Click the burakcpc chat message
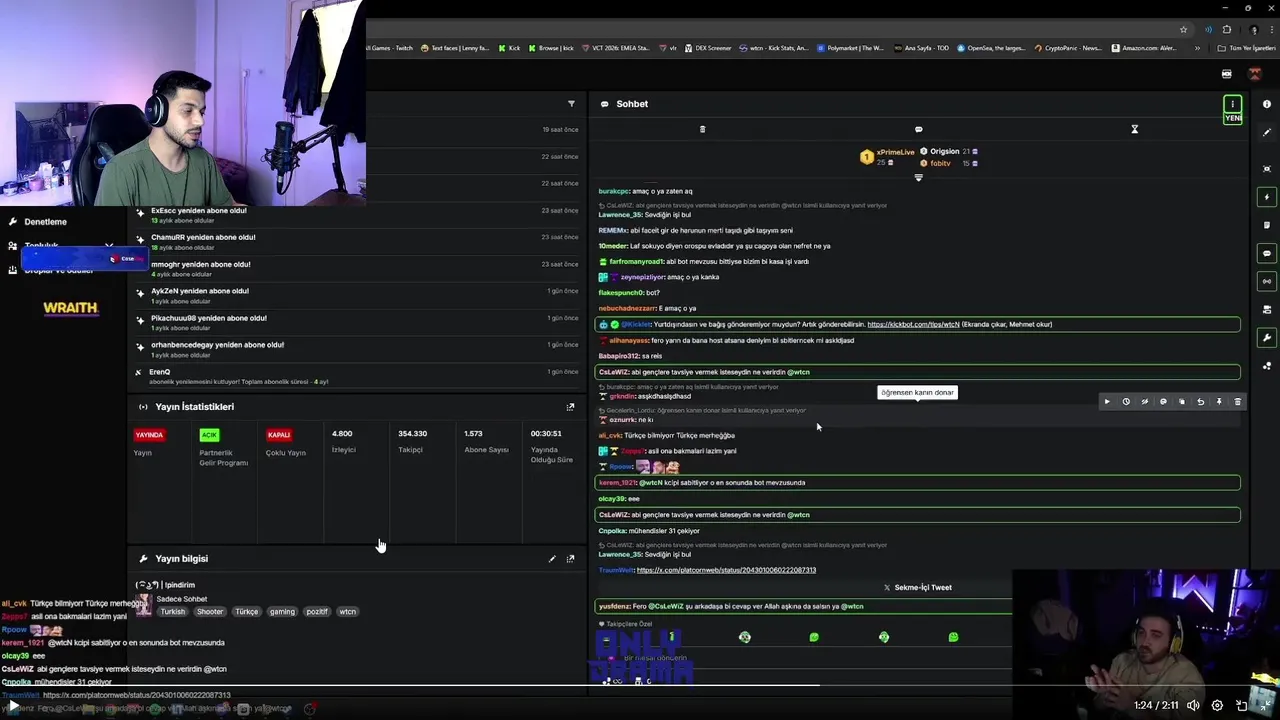 click(645, 191)
